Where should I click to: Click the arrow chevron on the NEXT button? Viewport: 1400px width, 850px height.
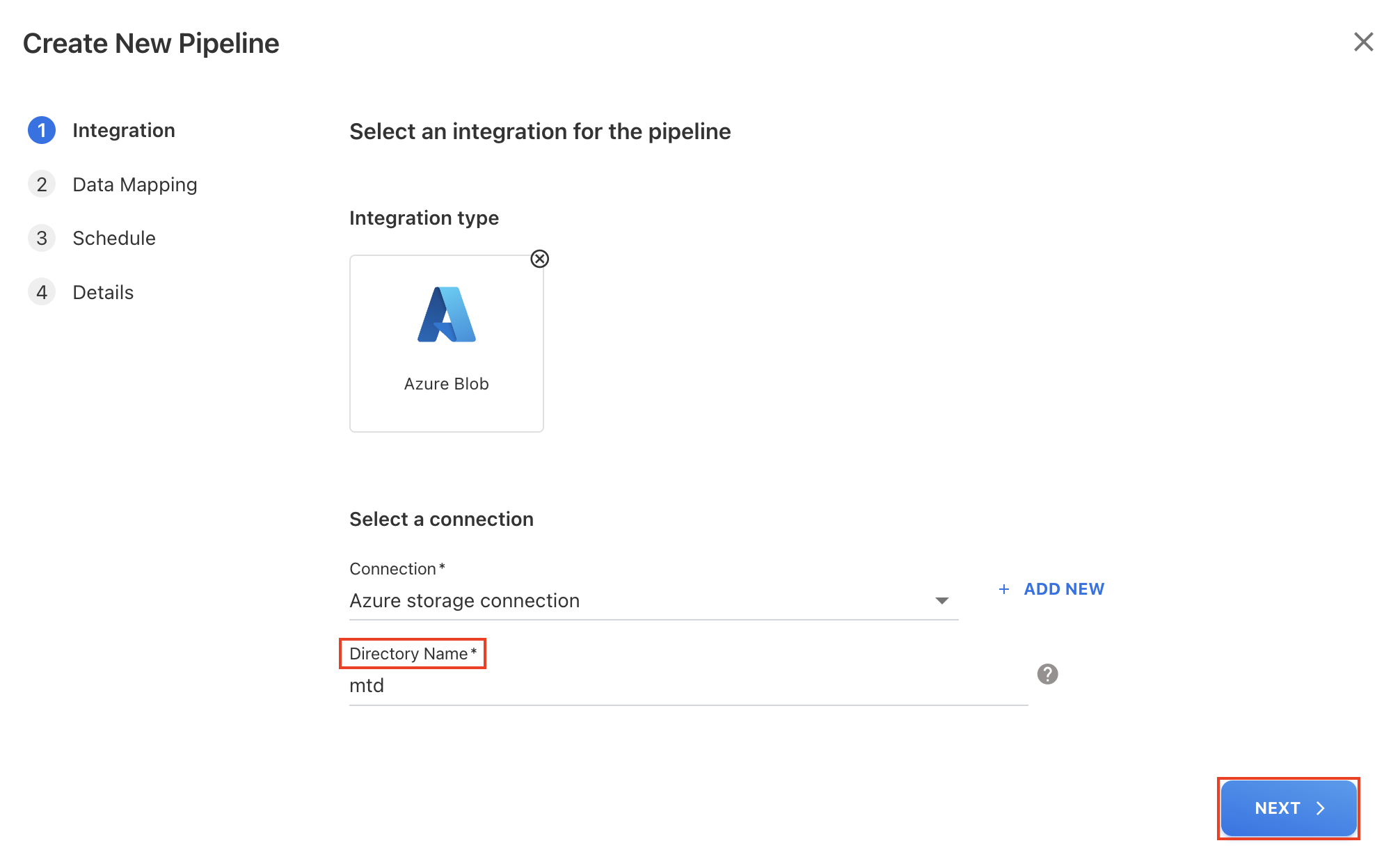tap(1321, 808)
